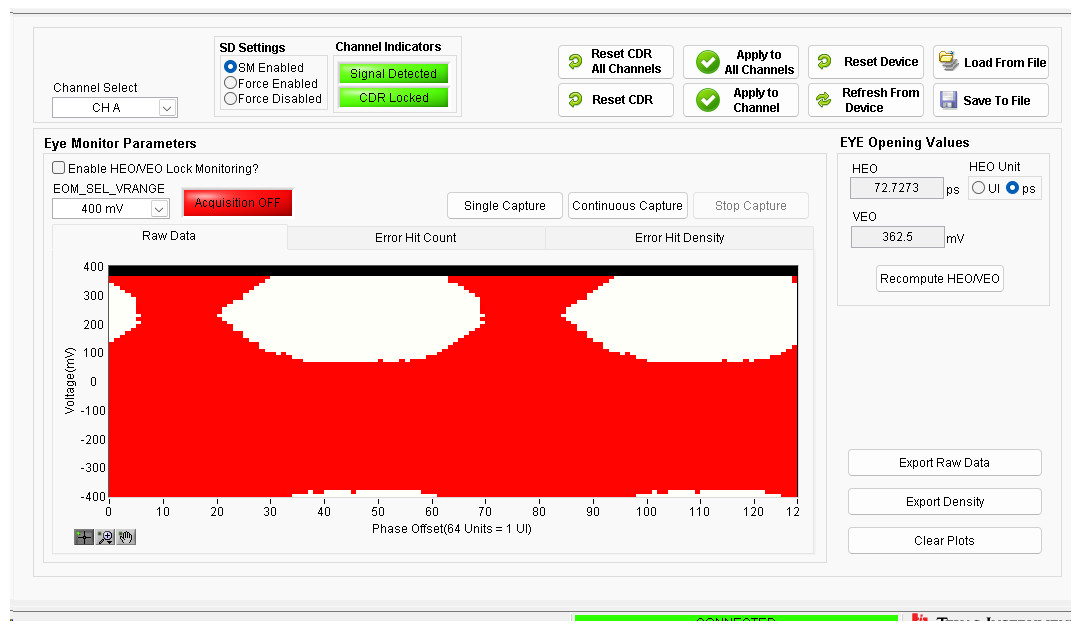Choose the hand pan plot tool
The height and width of the screenshot is (629, 1079).
tap(127, 537)
